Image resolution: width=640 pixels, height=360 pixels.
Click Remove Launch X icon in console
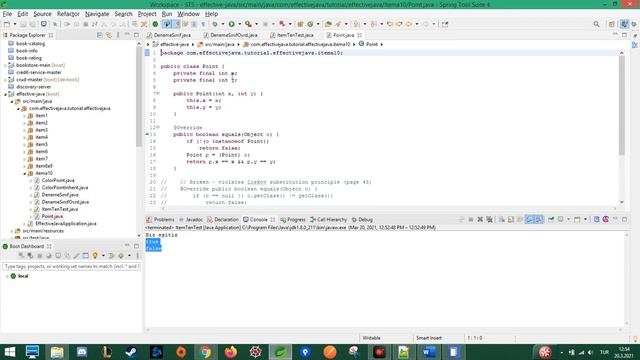pos(480,220)
